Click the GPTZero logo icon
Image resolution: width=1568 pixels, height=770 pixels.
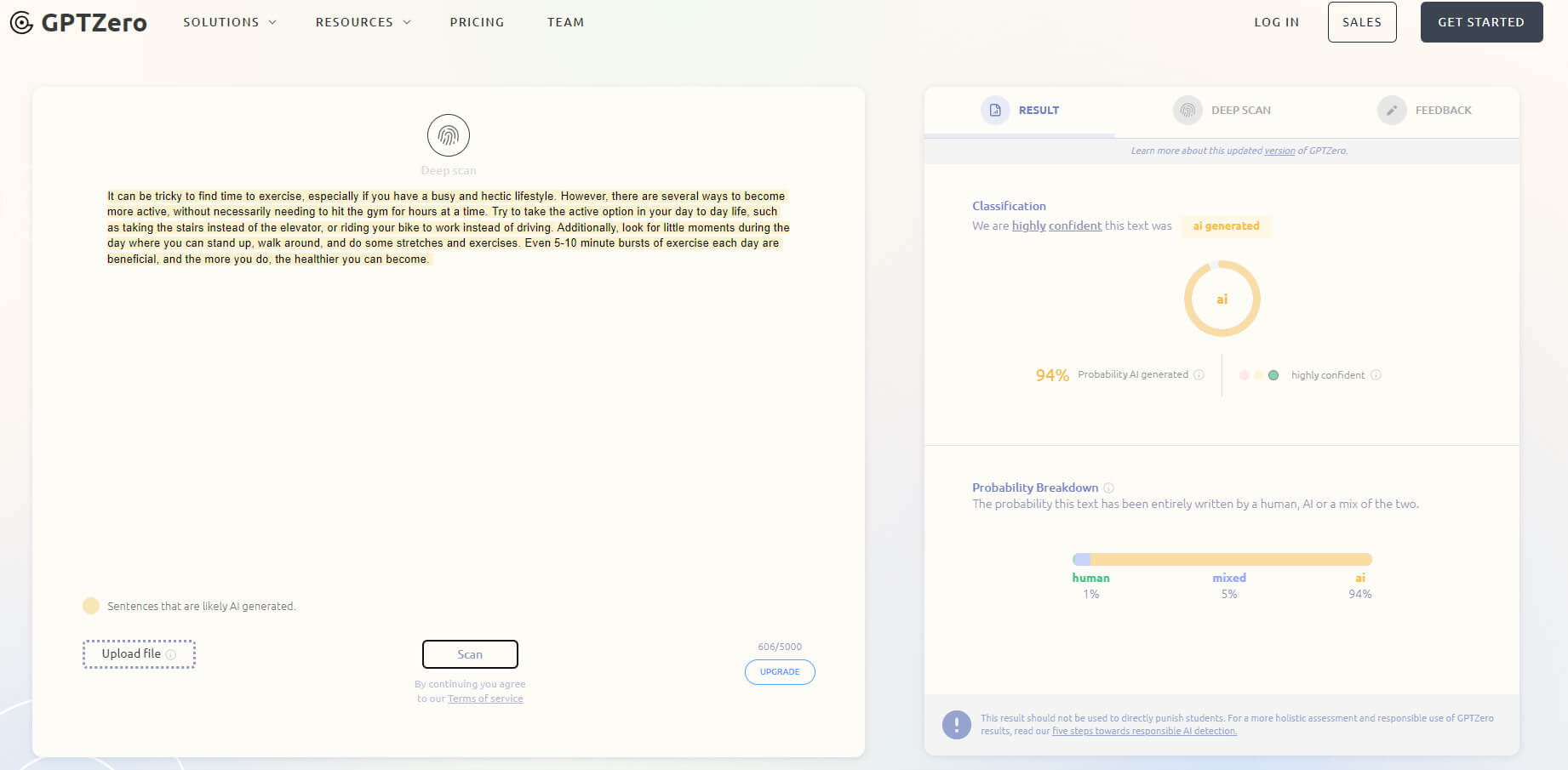point(21,23)
